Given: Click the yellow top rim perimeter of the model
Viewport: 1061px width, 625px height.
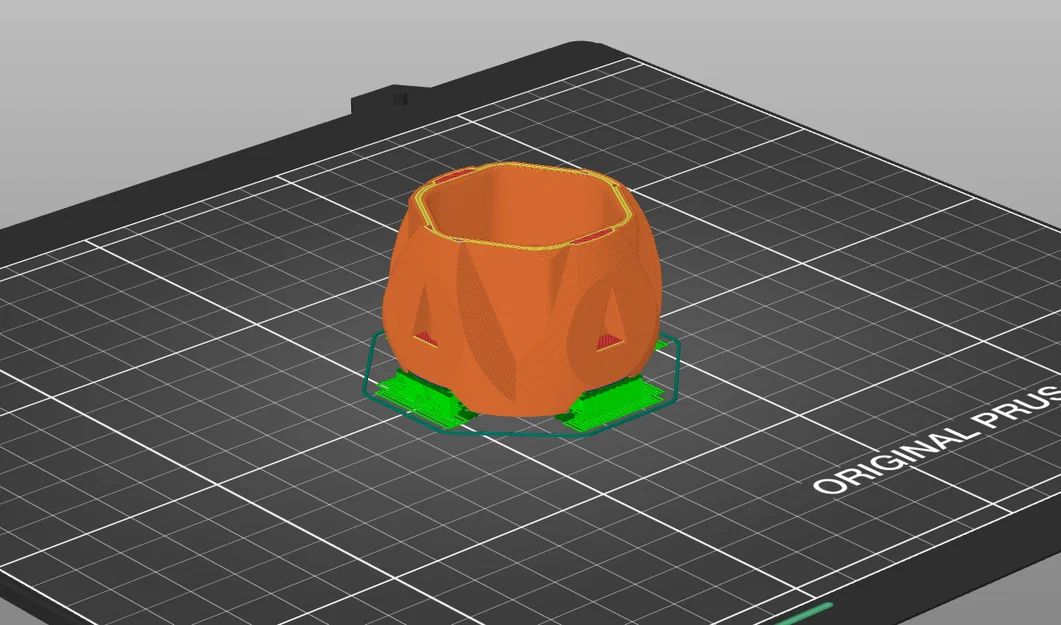Looking at the screenshot, I should pyautogui.click(x=522, y=205).
